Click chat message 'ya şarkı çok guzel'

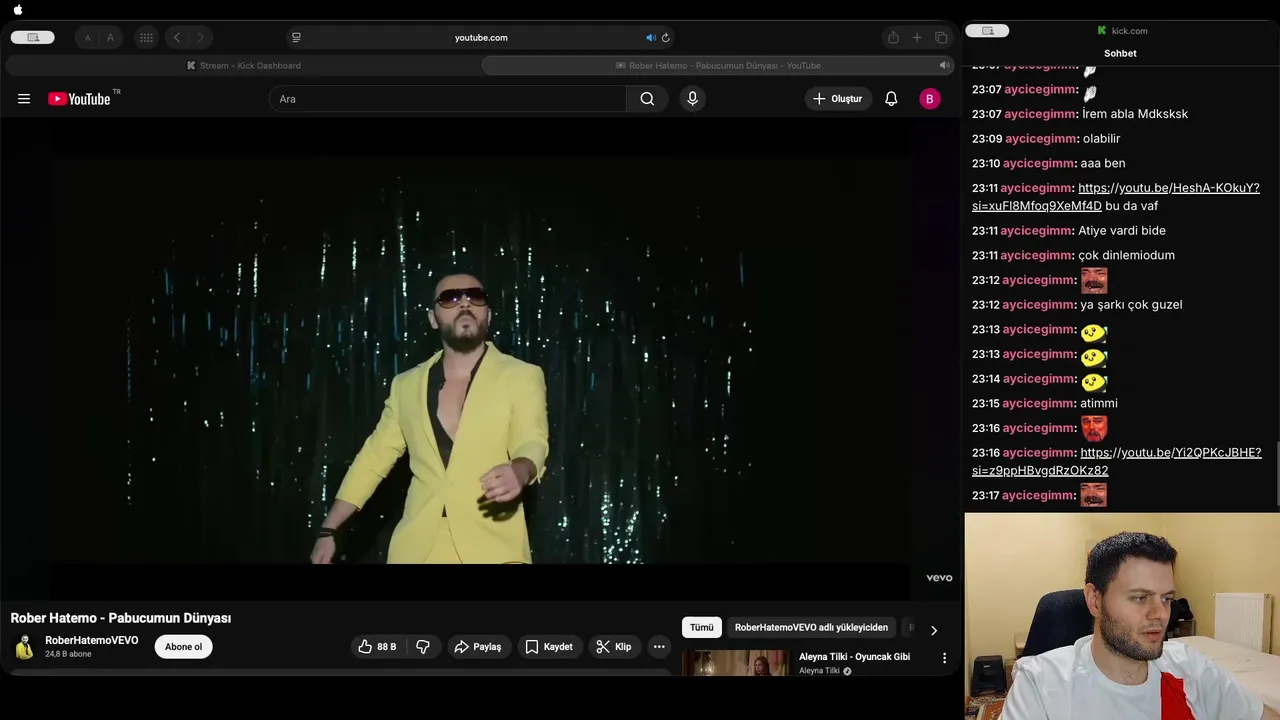(1131, 305)
